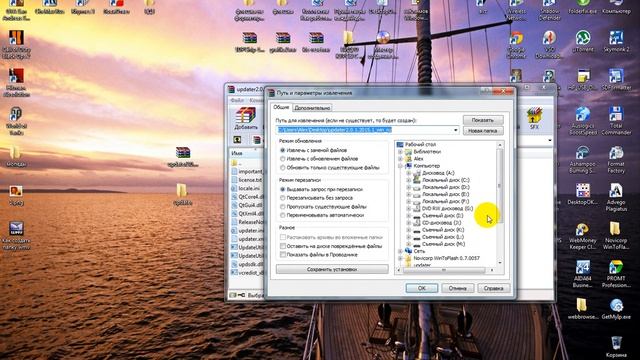Open the Shadow Defender desktop shortcut
Image resolution: width=640 pixels, height=360 pixels.
[x=549, y=10]
